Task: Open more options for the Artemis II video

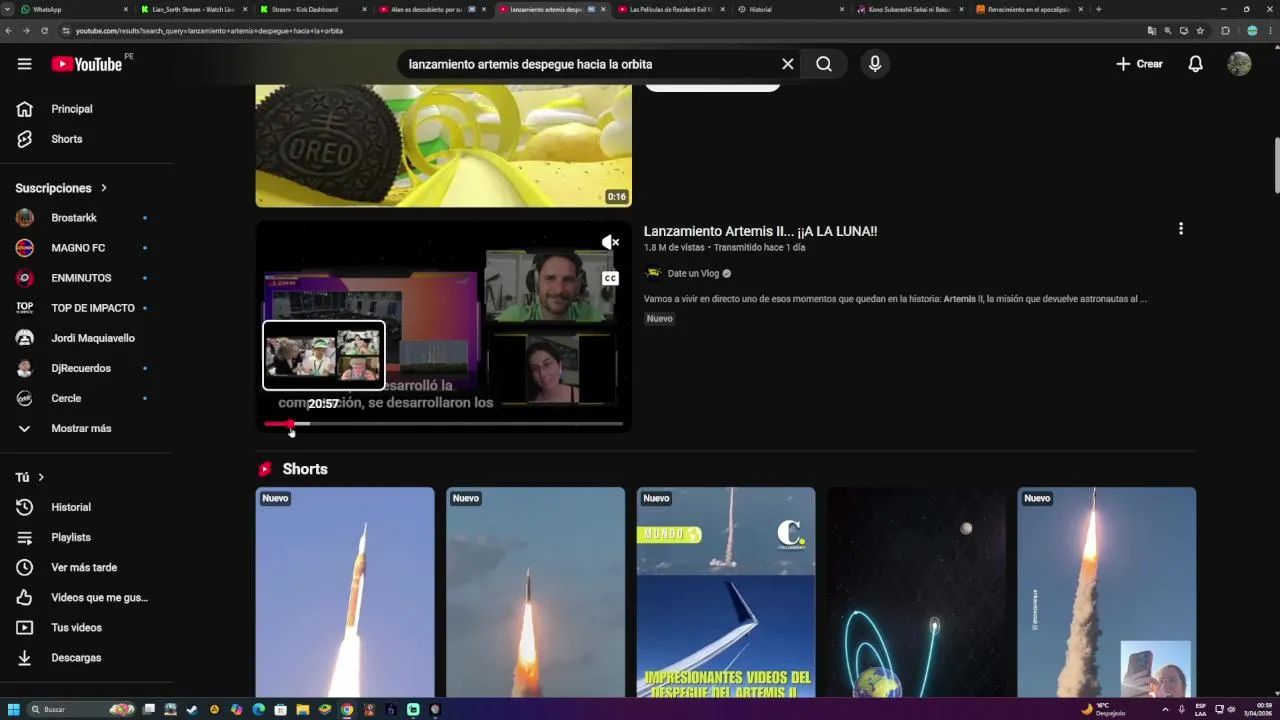Action: [1181, 229]
